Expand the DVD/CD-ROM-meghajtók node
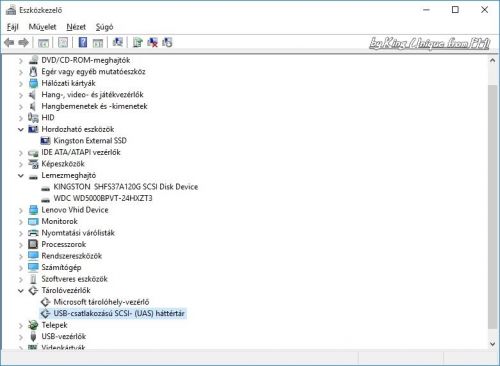 (x=21, y=61)
